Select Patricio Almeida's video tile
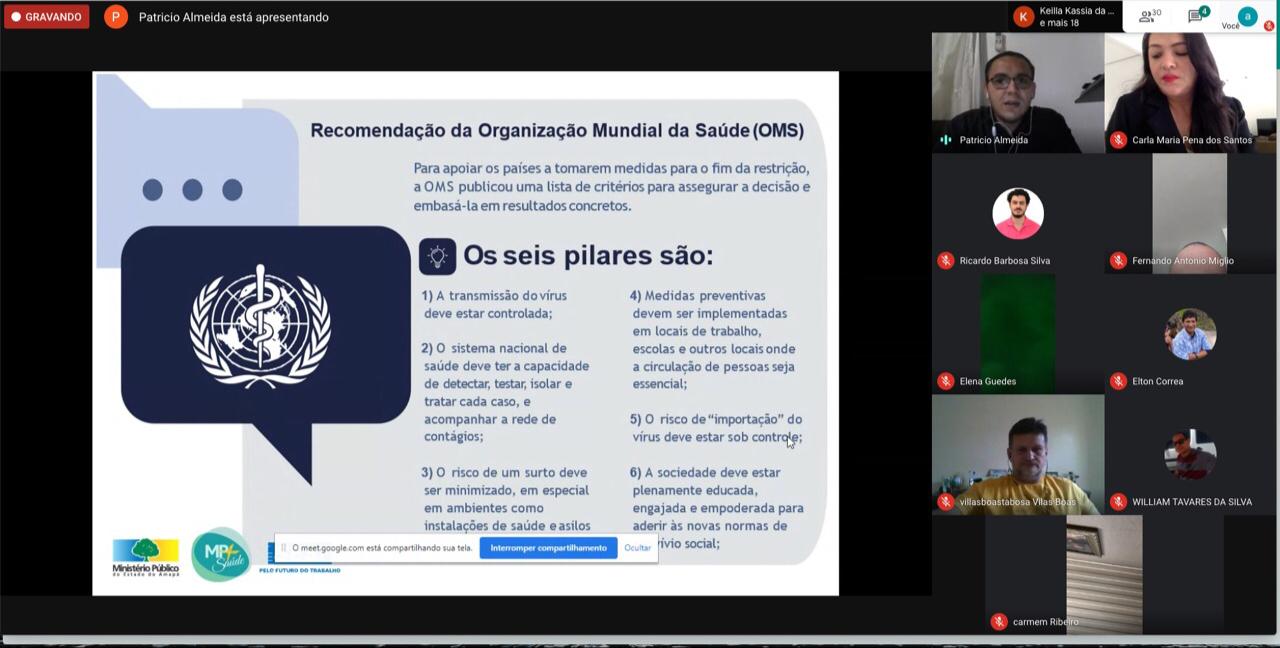The height and width of the screenshot is (648, 1280). coord(1018,92)
